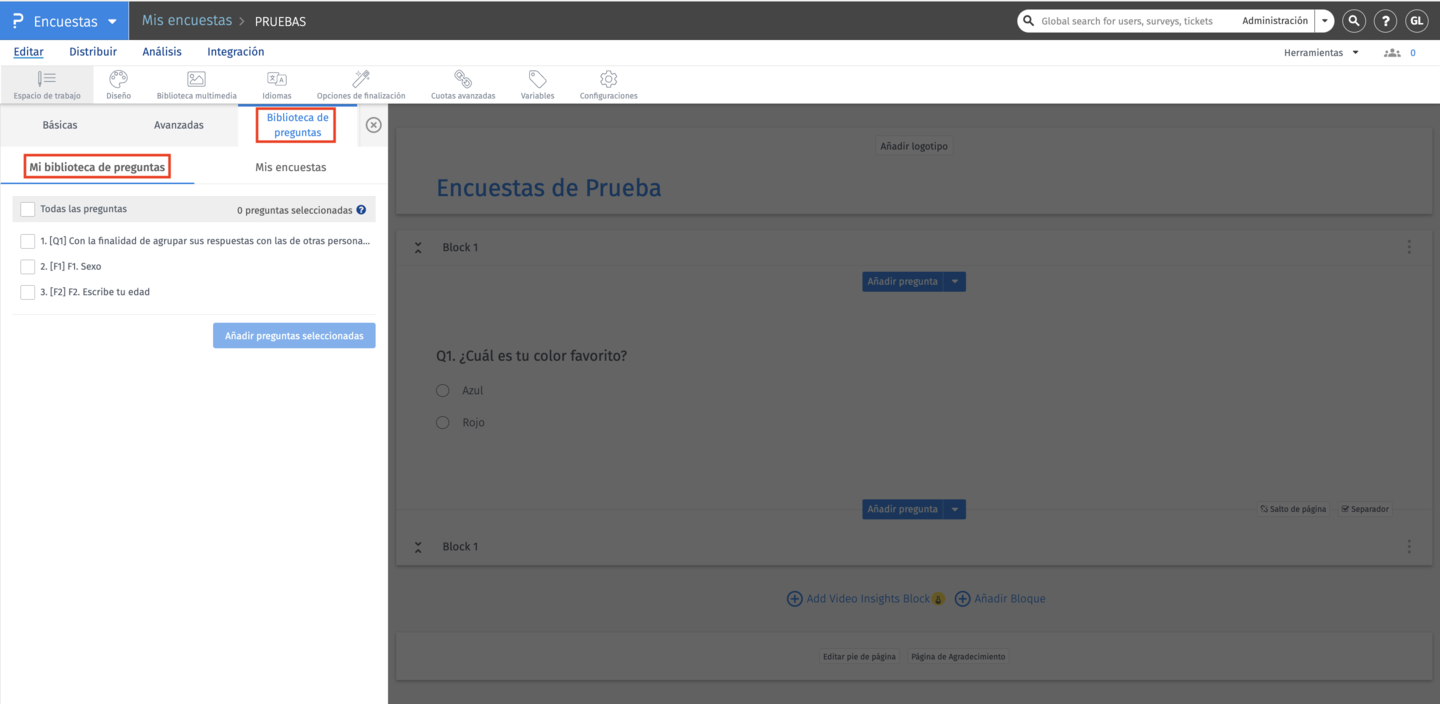Viewport: 1440px width, 704px height.
Task: Click Añadir Bloque link
Action: (x=1000, y=599)
